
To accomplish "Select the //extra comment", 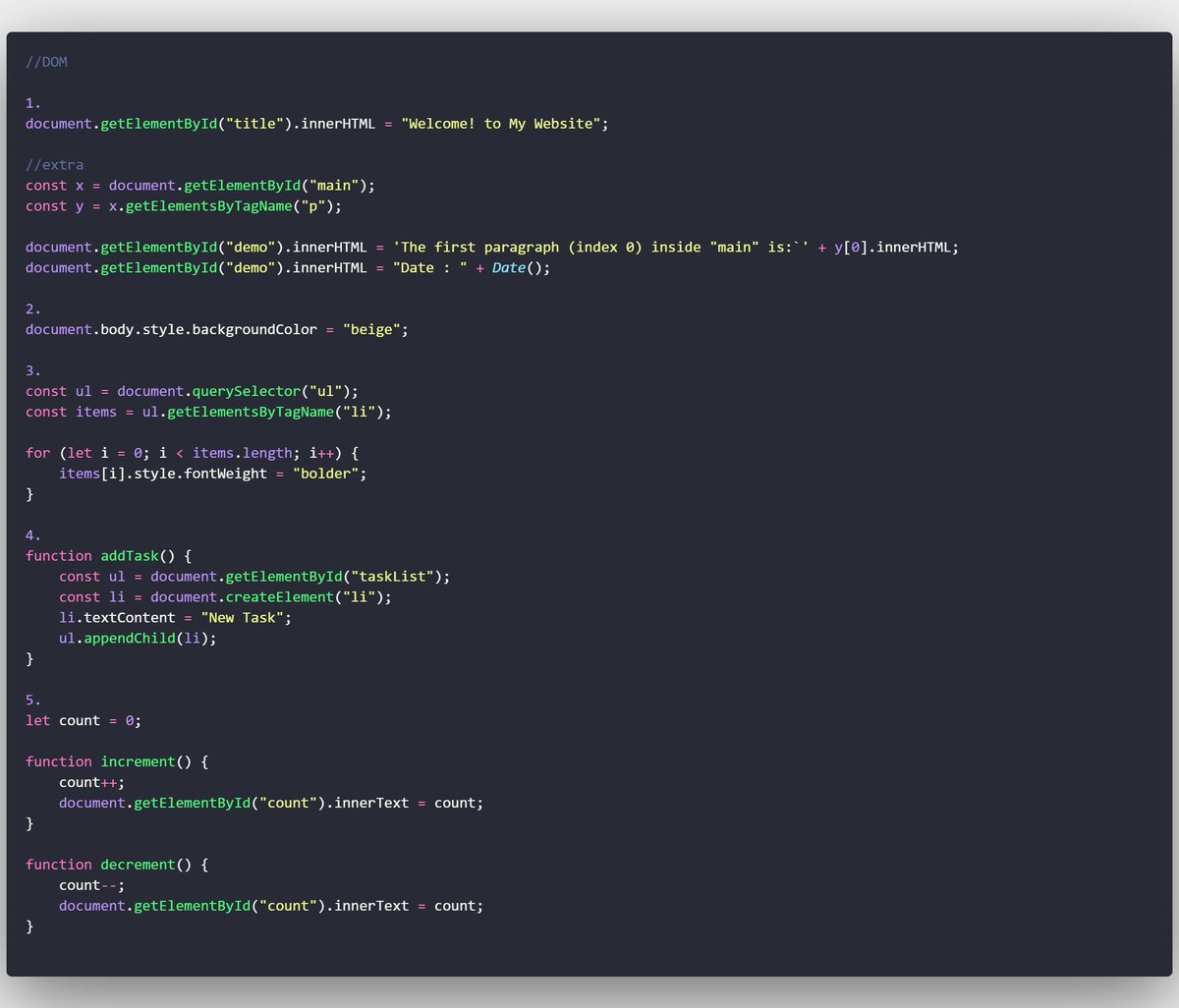I will (55, 165).
